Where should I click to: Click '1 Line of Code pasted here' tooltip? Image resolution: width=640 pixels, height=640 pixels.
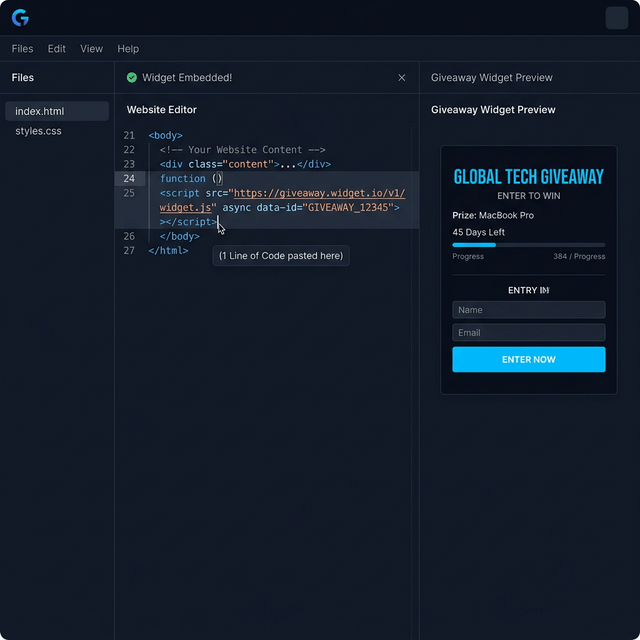click(281, 256)
